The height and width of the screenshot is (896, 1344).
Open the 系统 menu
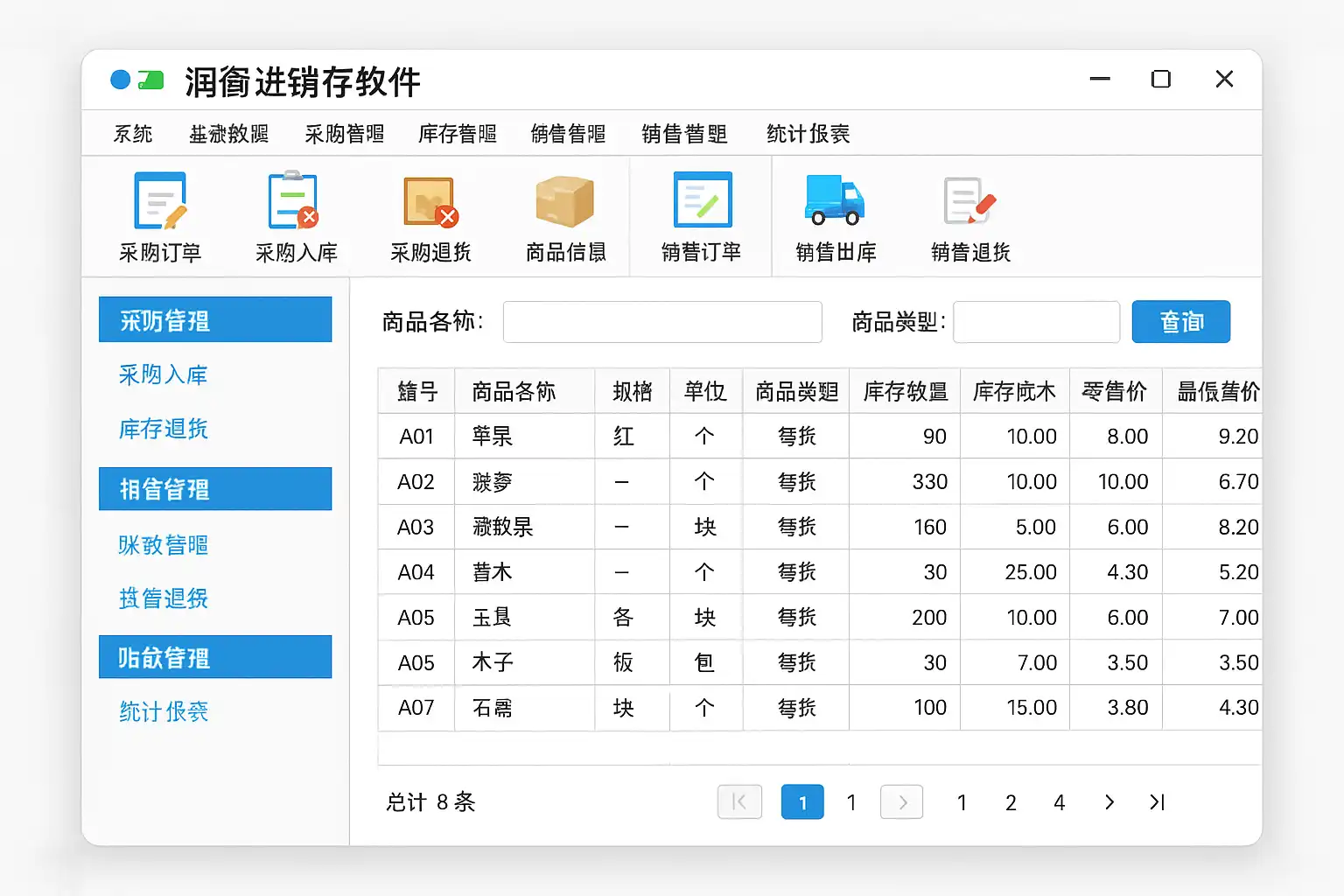pos(133,134)
